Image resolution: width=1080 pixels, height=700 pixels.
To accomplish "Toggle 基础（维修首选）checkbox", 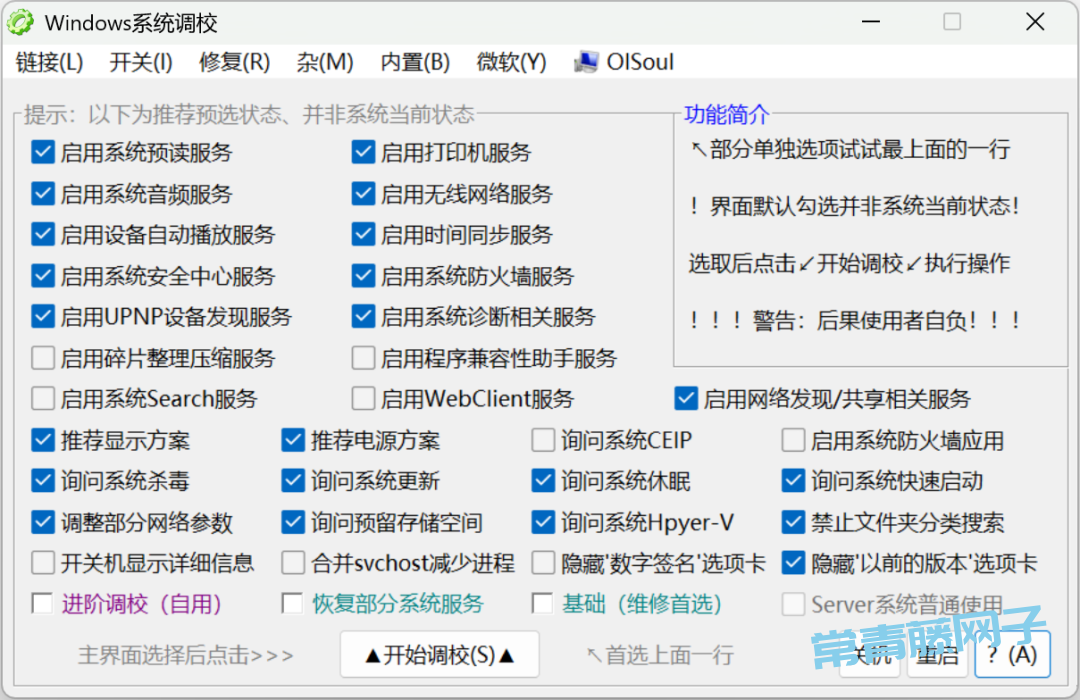I will [543, 604].
